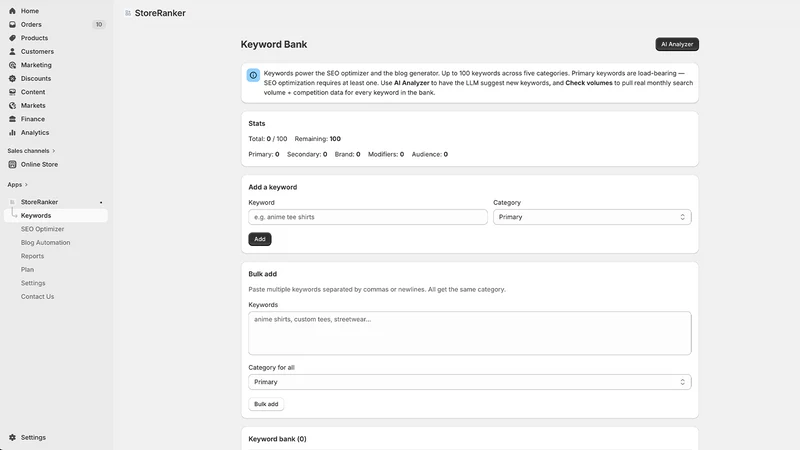Click the 'Keyword bank (0)' heading

coord(278,439)
